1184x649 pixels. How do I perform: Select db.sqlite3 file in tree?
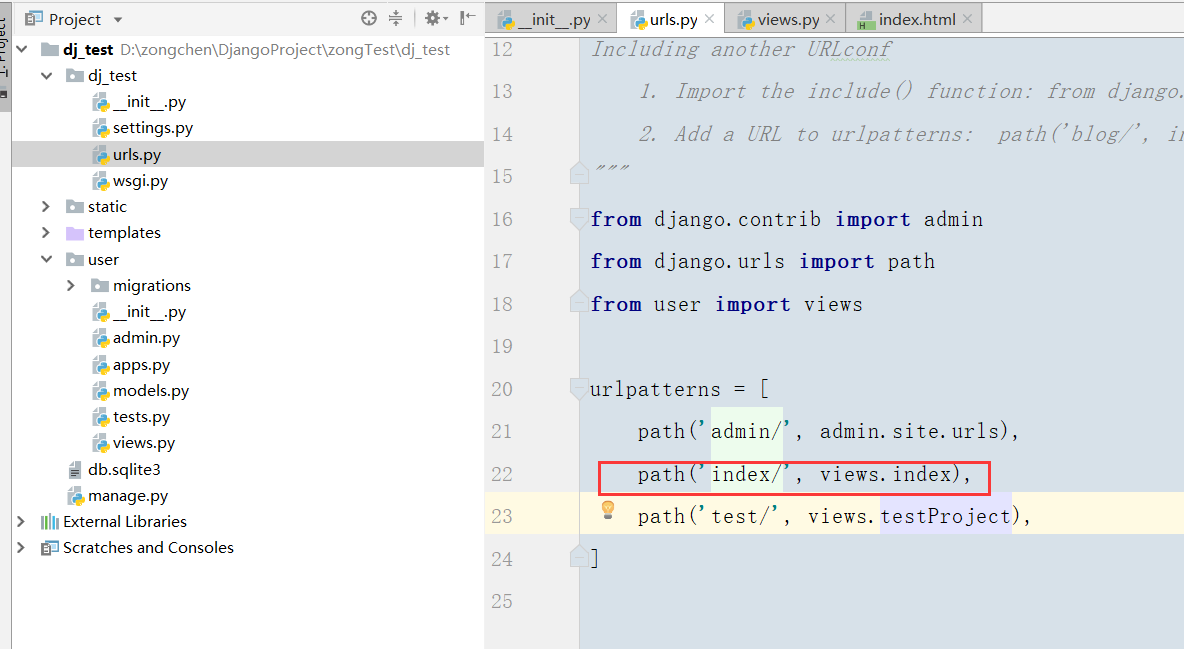pyautogui.click(x=124, y=469)
